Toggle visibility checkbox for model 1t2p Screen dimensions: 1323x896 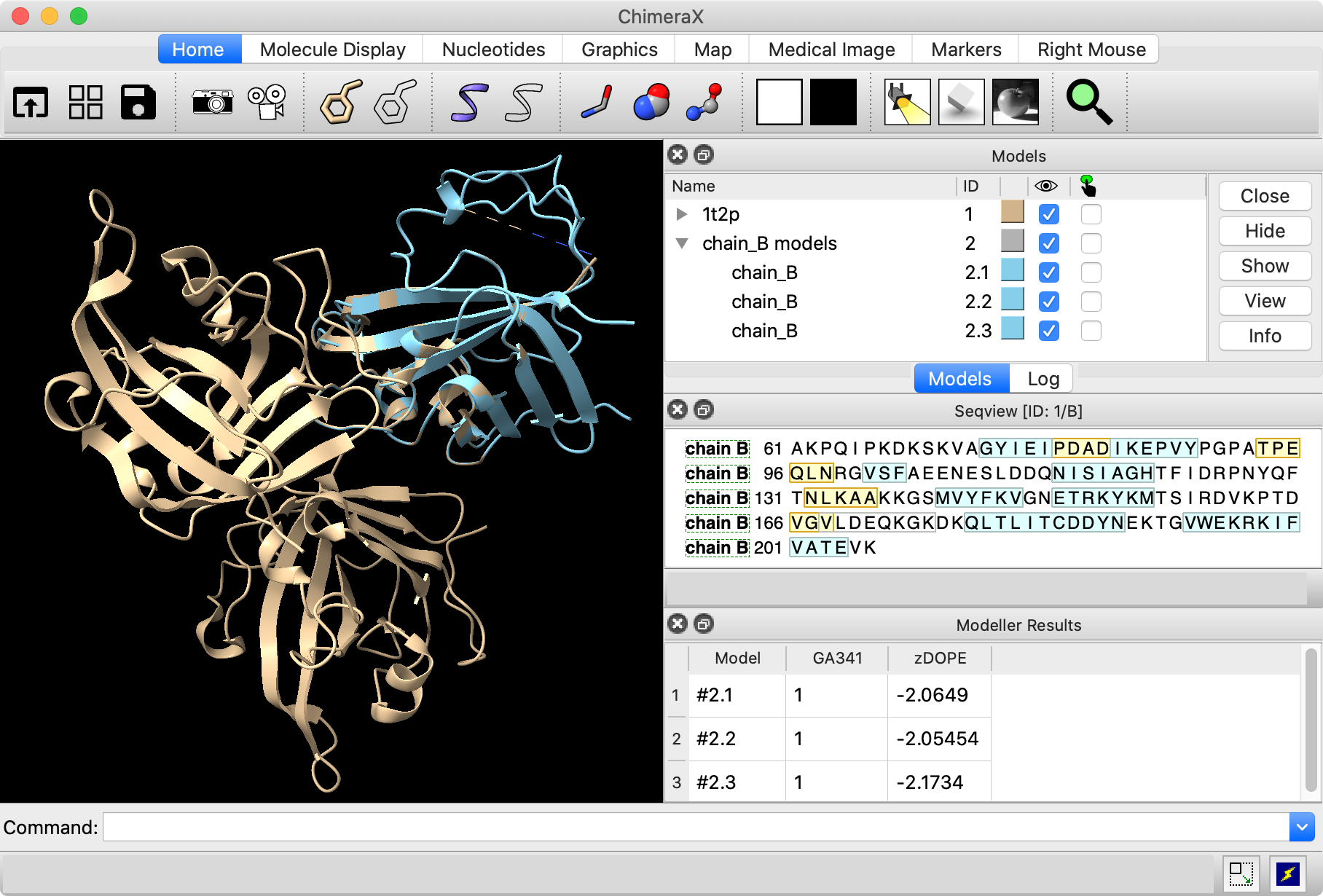point(1048,214)
